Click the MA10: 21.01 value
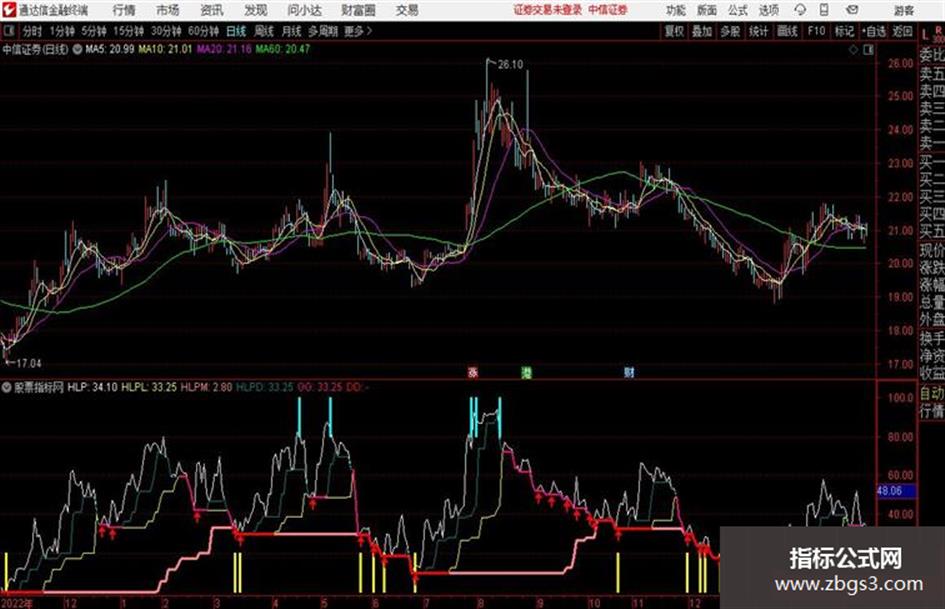The image size is (945, 609). coord(165,49)
